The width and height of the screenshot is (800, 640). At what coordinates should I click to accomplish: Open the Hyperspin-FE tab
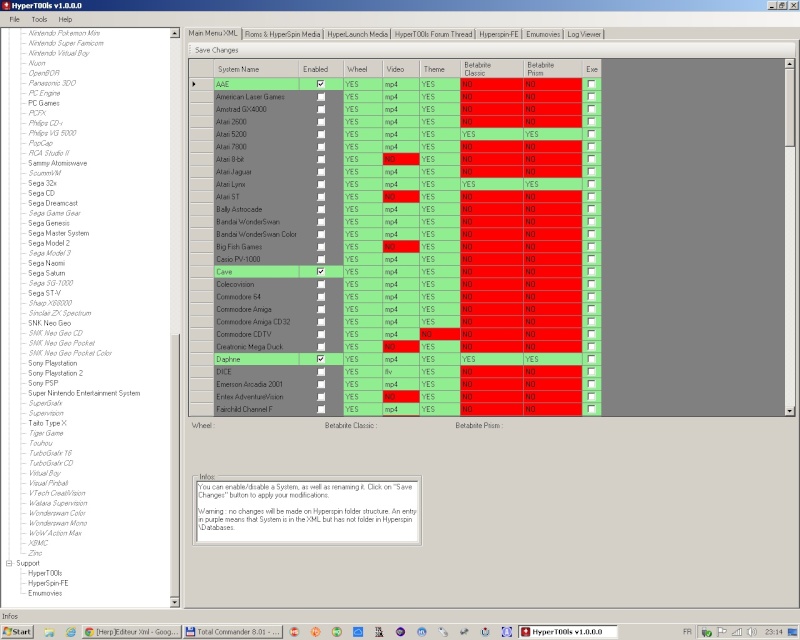pos(499,34)
